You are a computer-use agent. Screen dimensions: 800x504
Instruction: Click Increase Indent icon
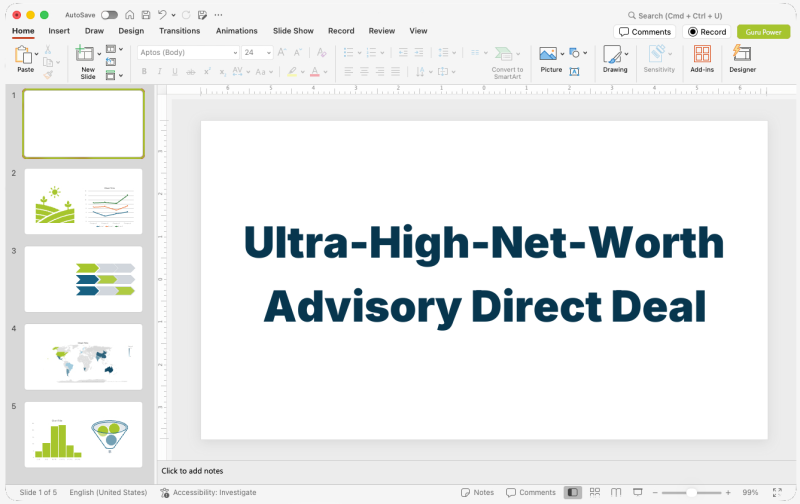click(419, 52)
